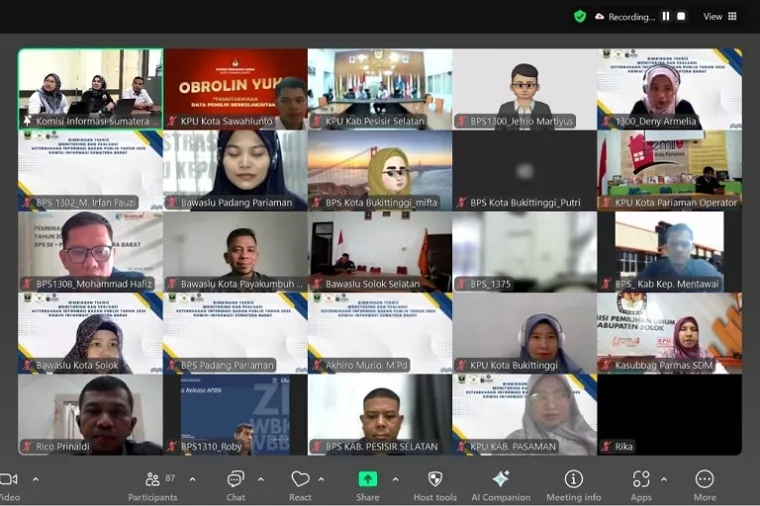760x506 pixels.
Task: Open the Chat panel
Action: point(236,486)
